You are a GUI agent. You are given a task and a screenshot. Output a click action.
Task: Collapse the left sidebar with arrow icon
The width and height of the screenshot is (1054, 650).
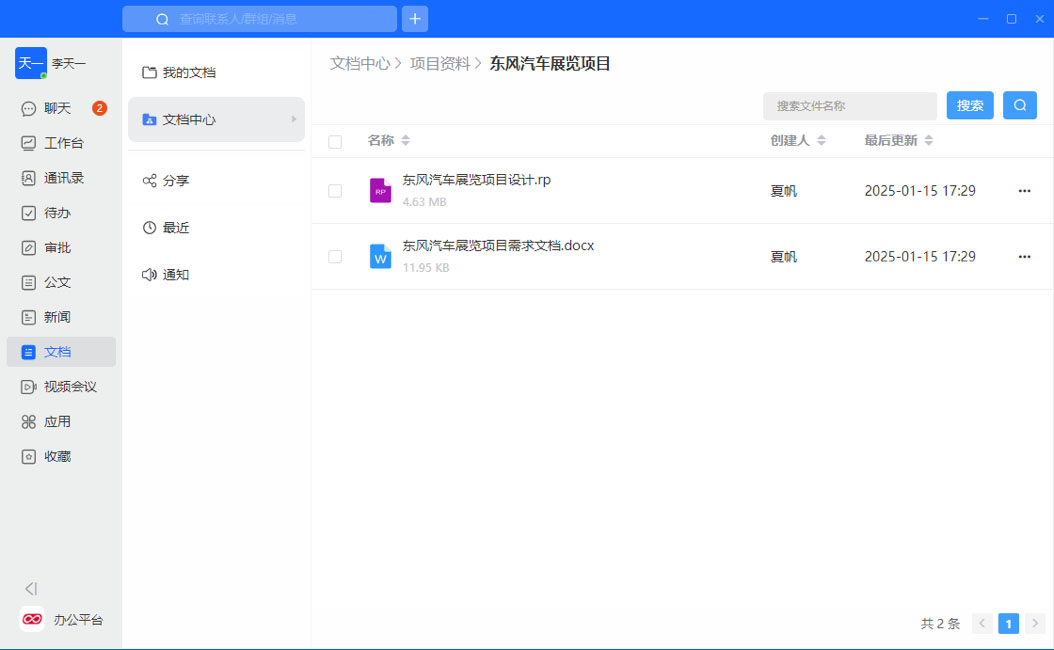click(x=31, y=589)
